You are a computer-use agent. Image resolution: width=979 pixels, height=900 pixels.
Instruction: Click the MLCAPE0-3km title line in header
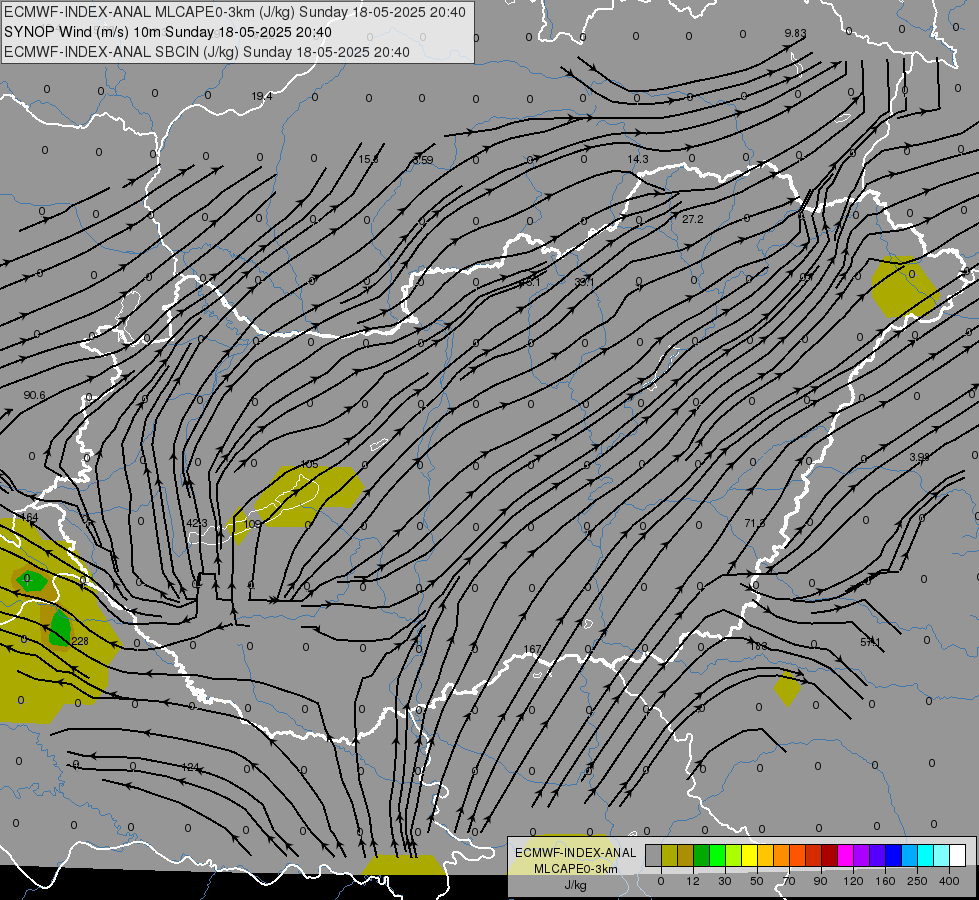click(235, 12)
